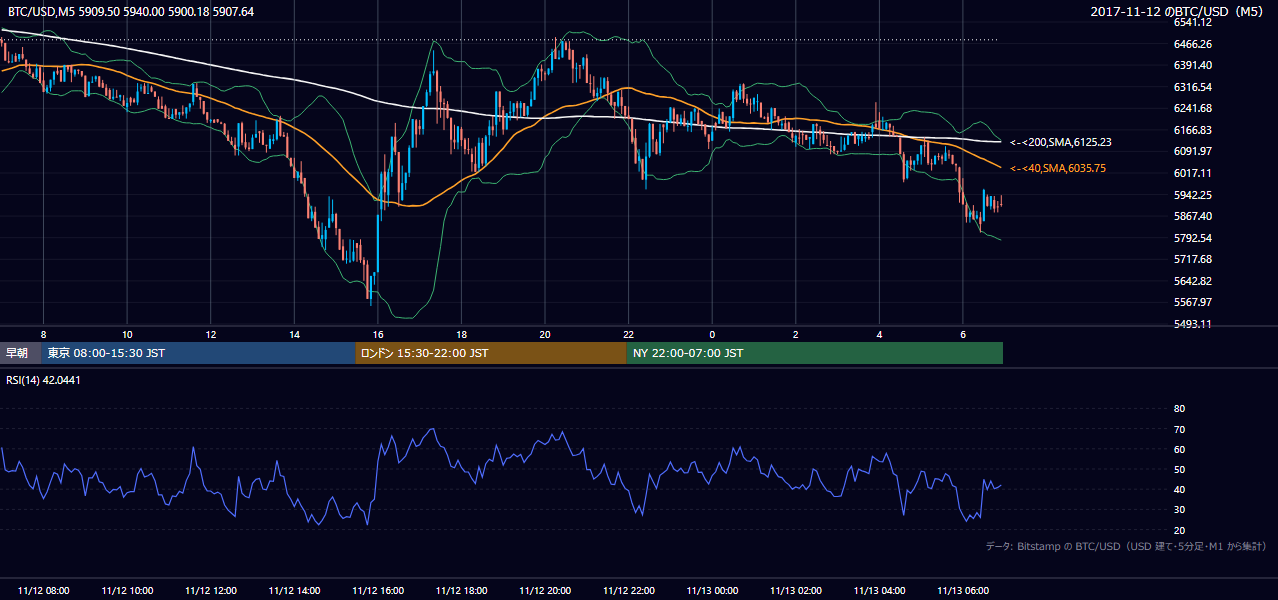Click the '11/12 14:00' time axis label

pyautogui.click(x=294, y=591)
